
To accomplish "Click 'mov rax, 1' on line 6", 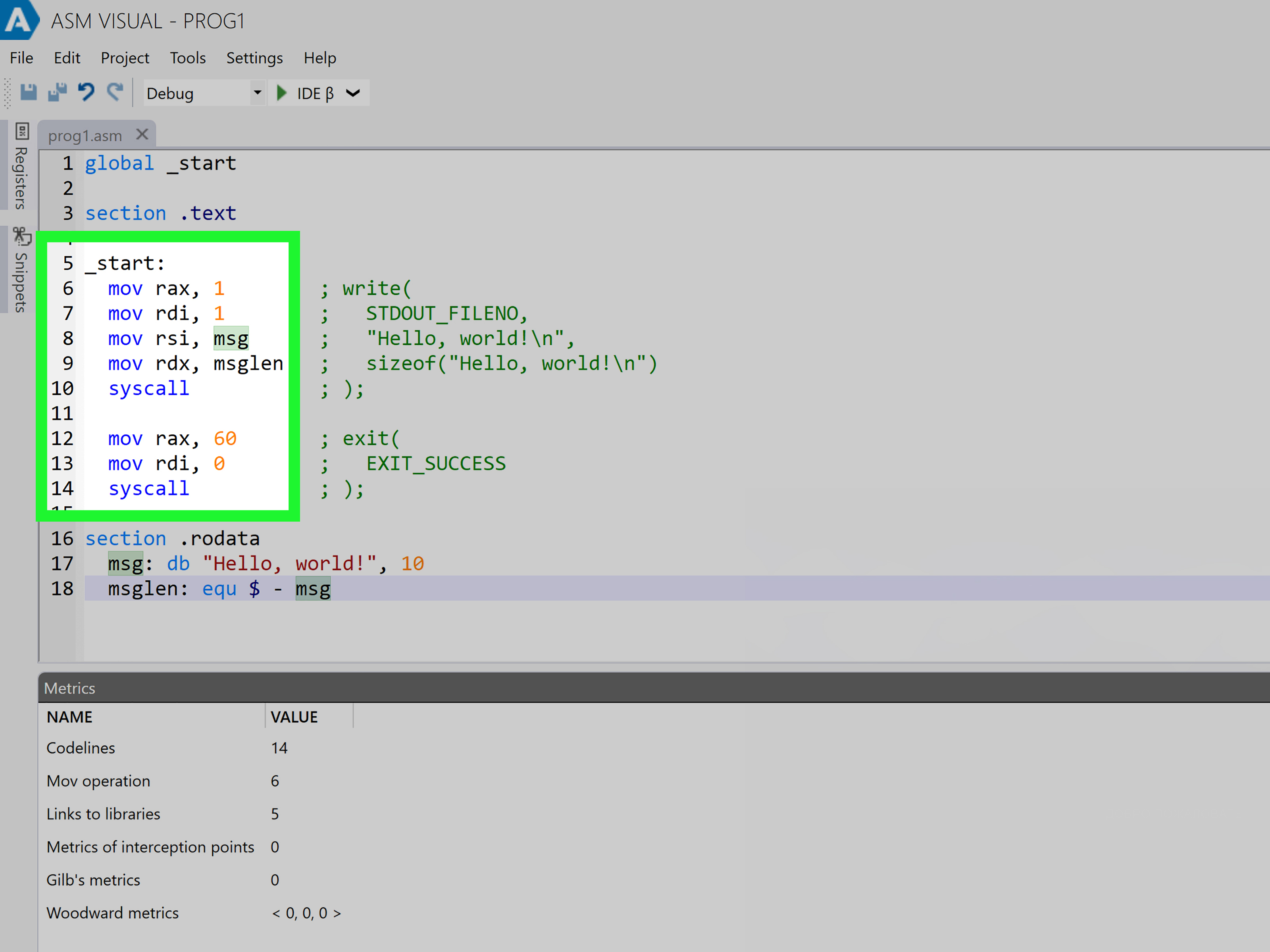I will [x=167, y=289].
